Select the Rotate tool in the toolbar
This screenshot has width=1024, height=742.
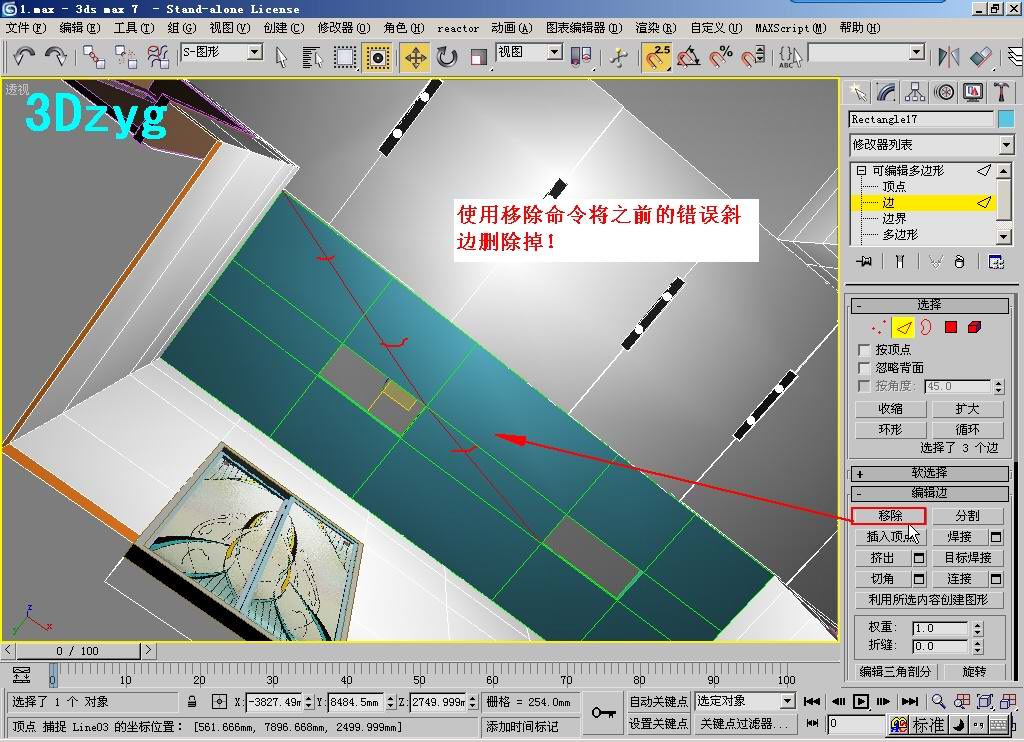coord(447,57)
